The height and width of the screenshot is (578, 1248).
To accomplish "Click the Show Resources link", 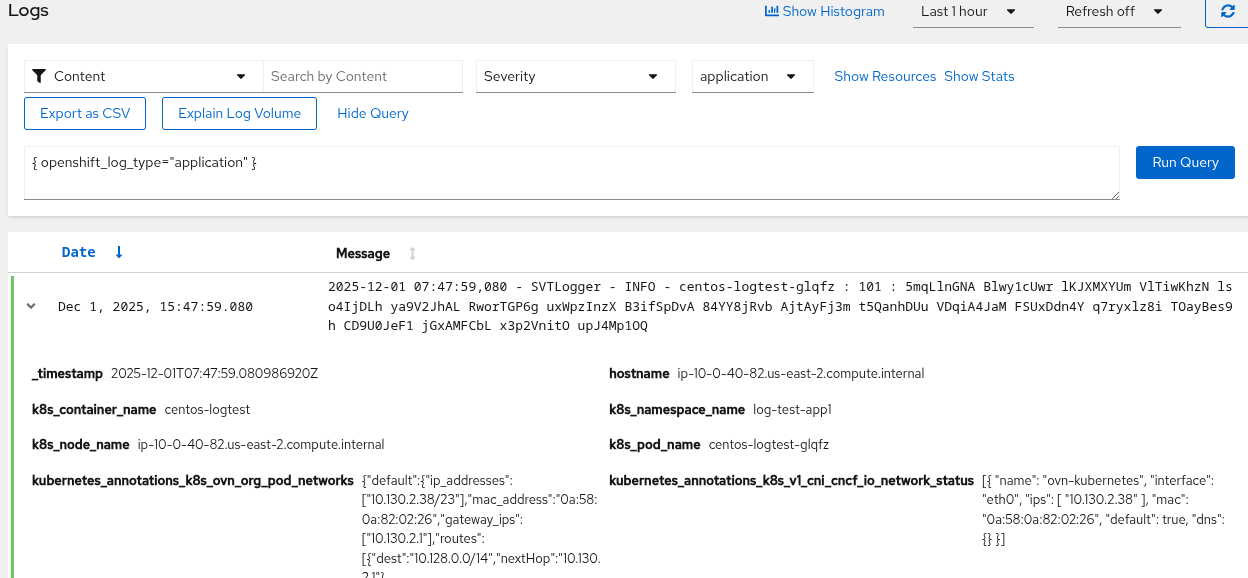I will point(885,76).
